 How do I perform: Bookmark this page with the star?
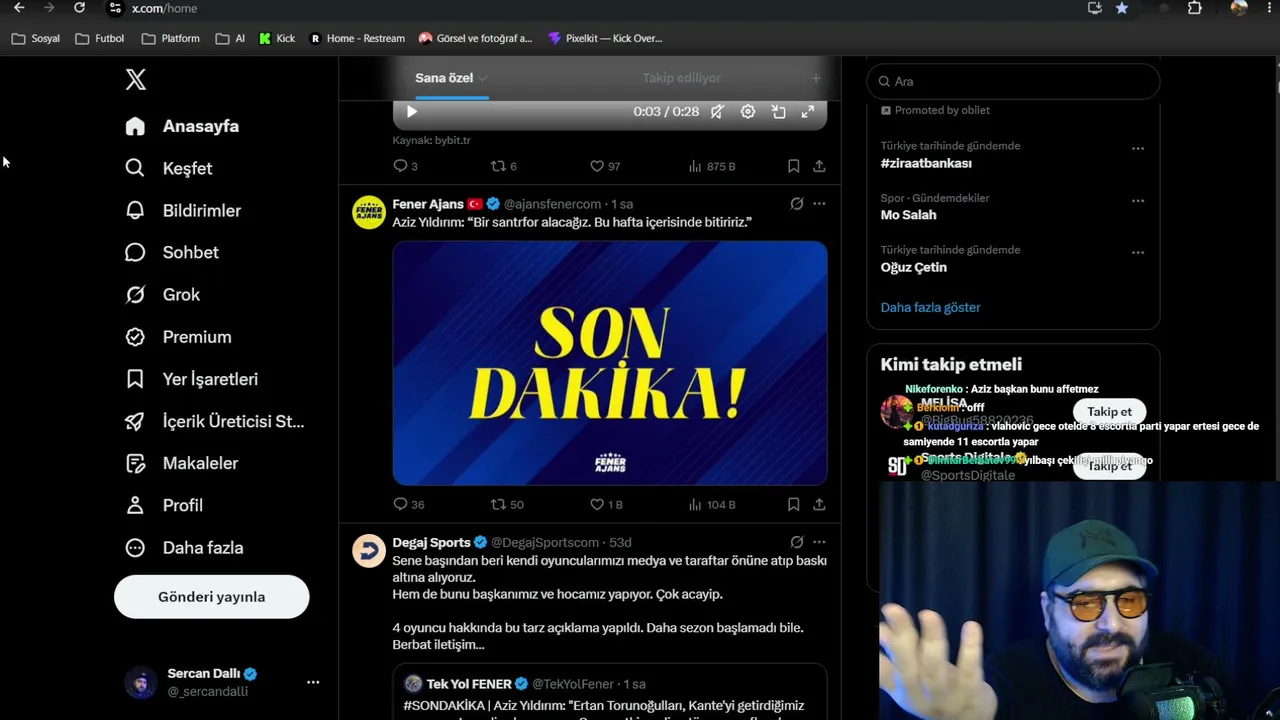(x=1122, y=8)
